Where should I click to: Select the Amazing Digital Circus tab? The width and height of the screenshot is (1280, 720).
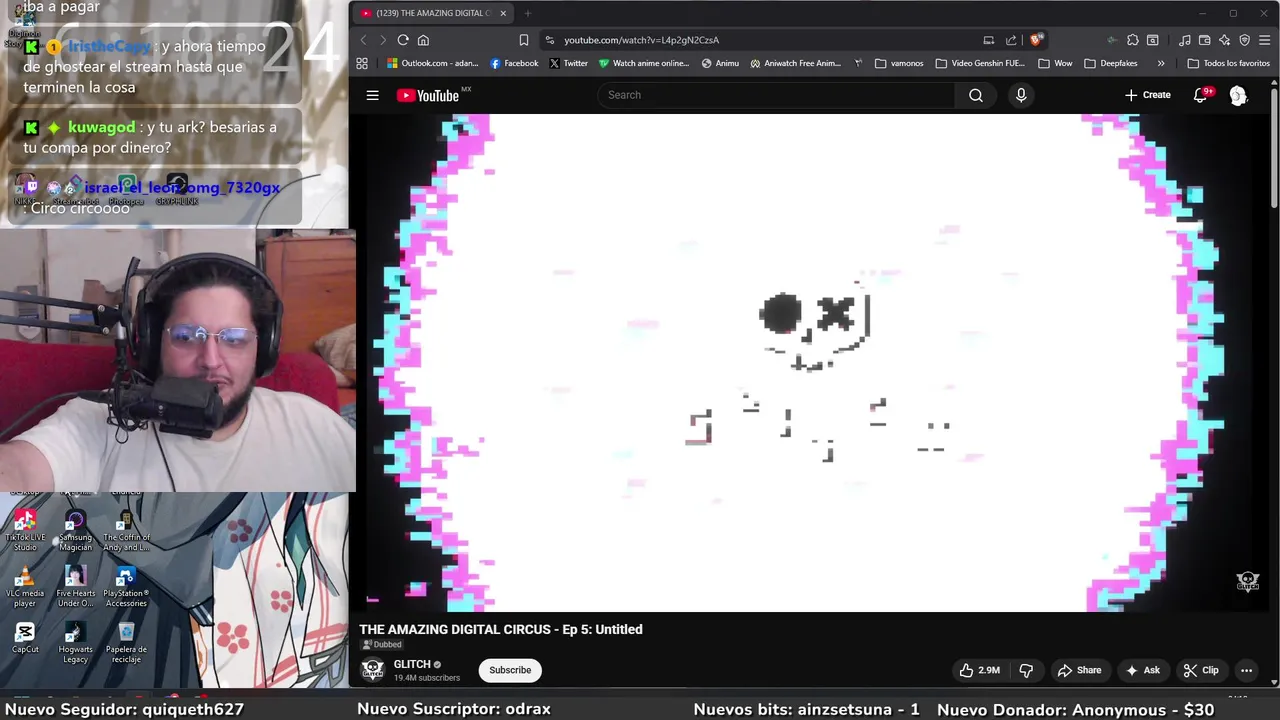click(x=432, y=13)
